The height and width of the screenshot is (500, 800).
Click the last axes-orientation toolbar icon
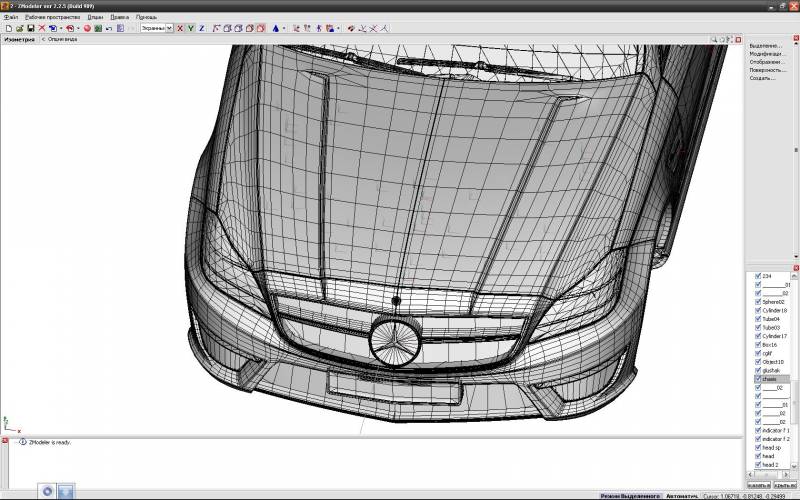point(384,29)
